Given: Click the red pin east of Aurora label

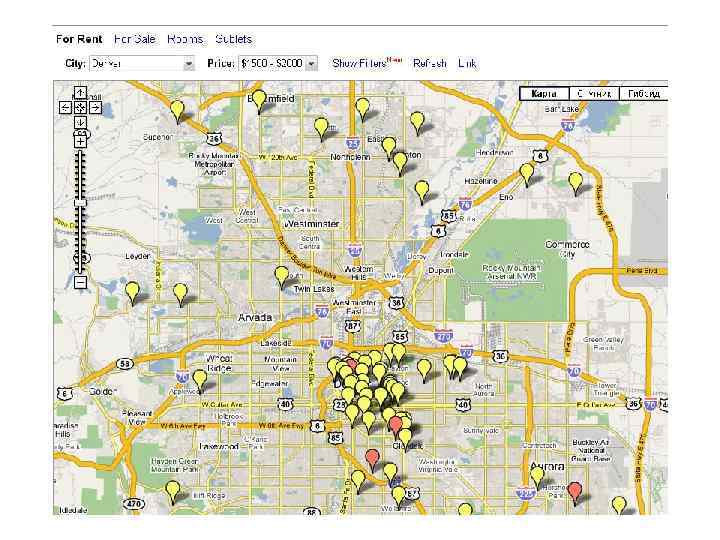Looking at the screenshot, I should click(x=574, y=493).
